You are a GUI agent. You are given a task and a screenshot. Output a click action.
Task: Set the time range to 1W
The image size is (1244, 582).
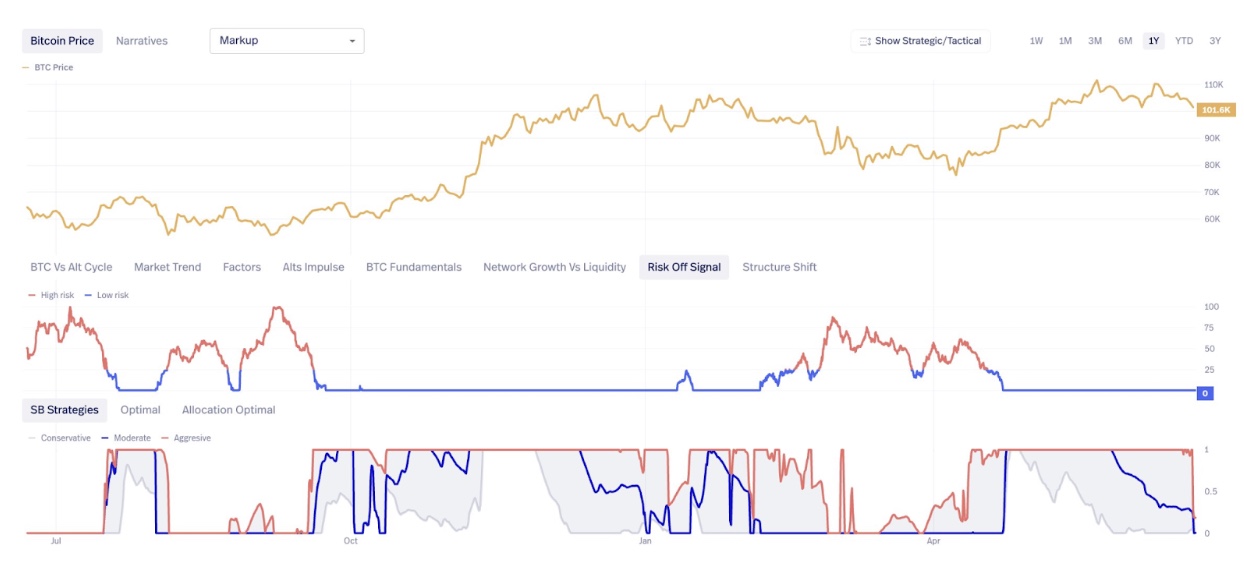click(1034, 40)
